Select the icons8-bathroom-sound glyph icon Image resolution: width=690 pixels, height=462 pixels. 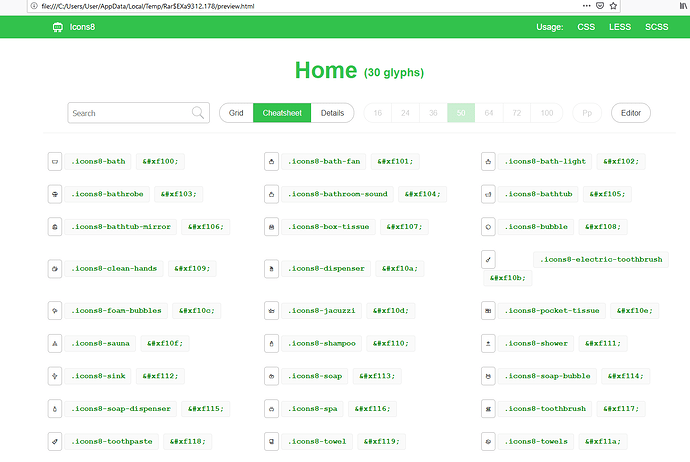tap(272, 194)
